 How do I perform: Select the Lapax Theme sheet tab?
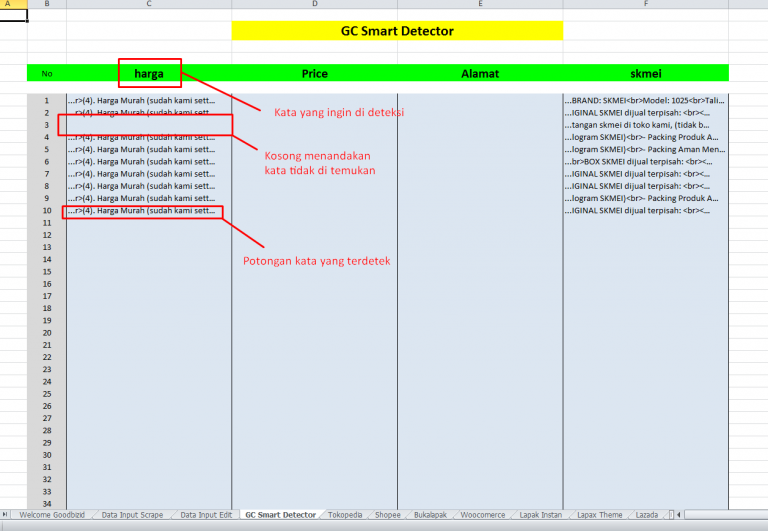[x=600, y=515]
